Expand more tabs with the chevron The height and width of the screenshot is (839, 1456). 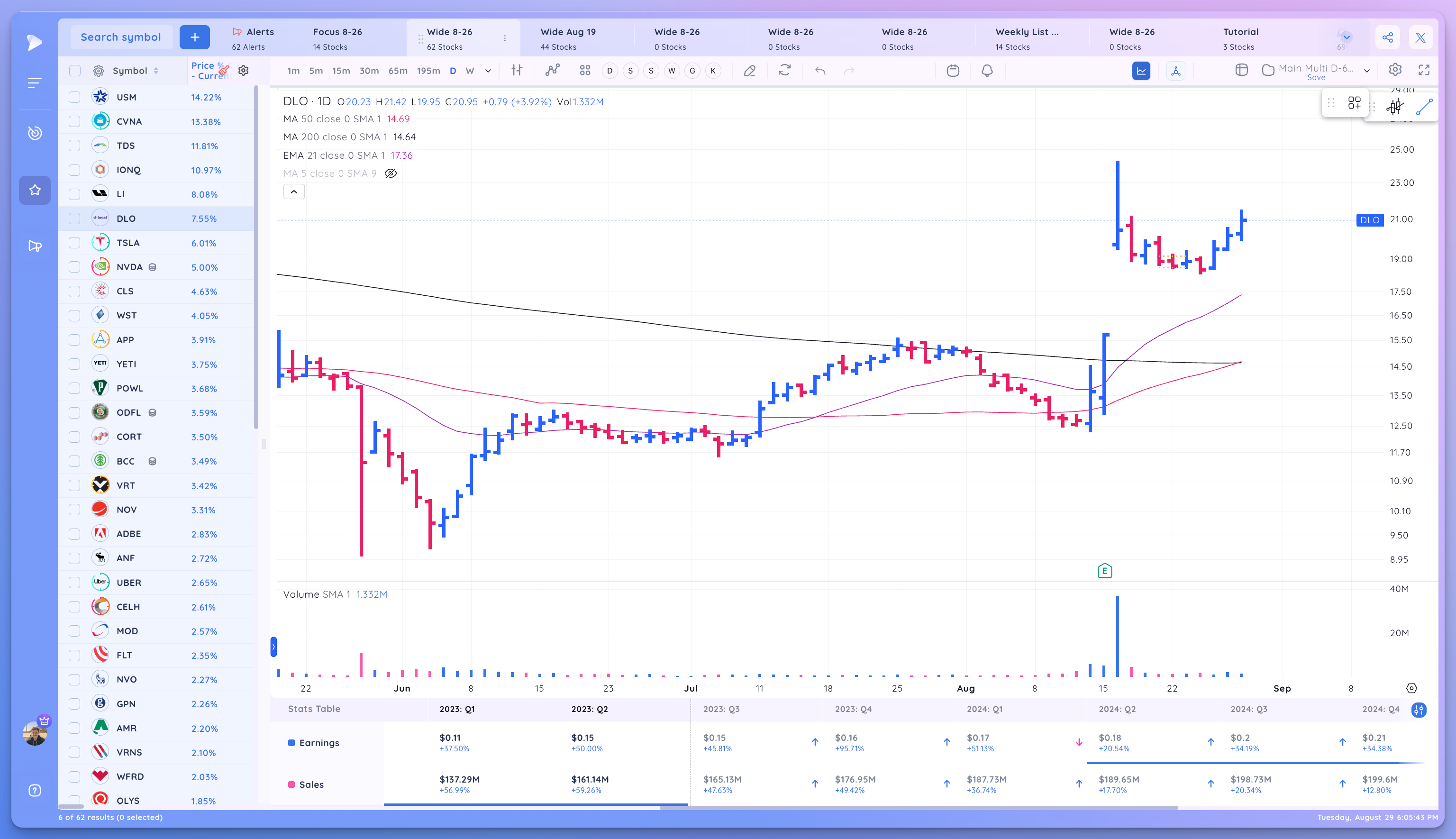(1346, 37)
